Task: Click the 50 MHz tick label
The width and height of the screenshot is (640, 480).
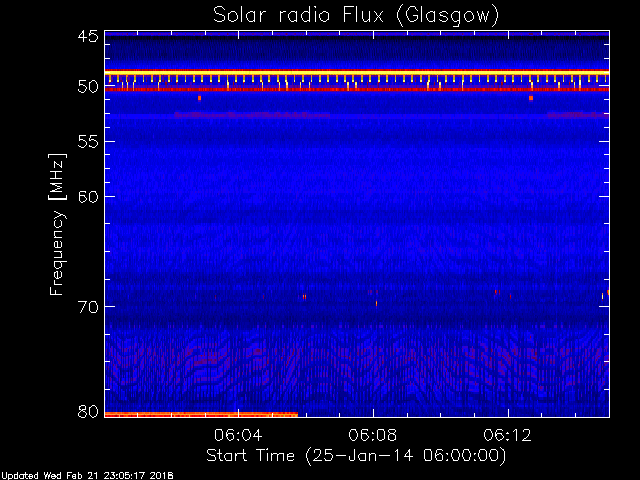Action: click(x=88, y=87)
